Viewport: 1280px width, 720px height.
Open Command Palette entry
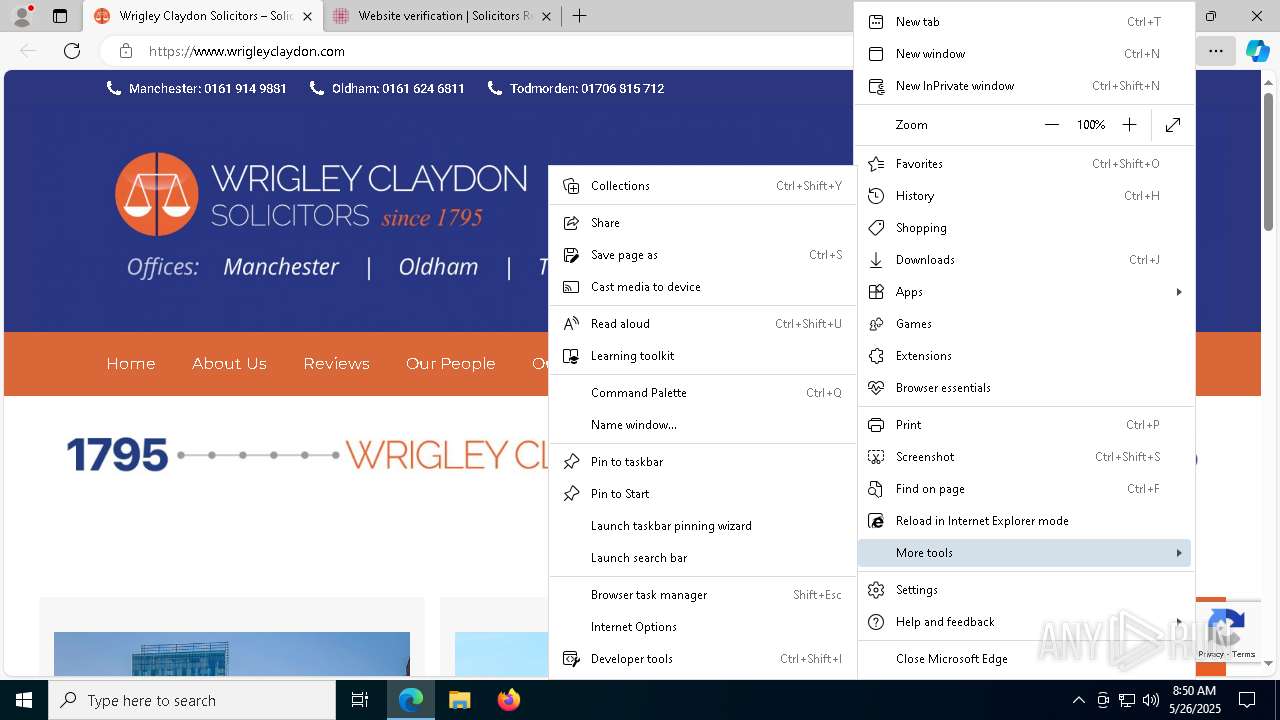click(x=703, y=393)
